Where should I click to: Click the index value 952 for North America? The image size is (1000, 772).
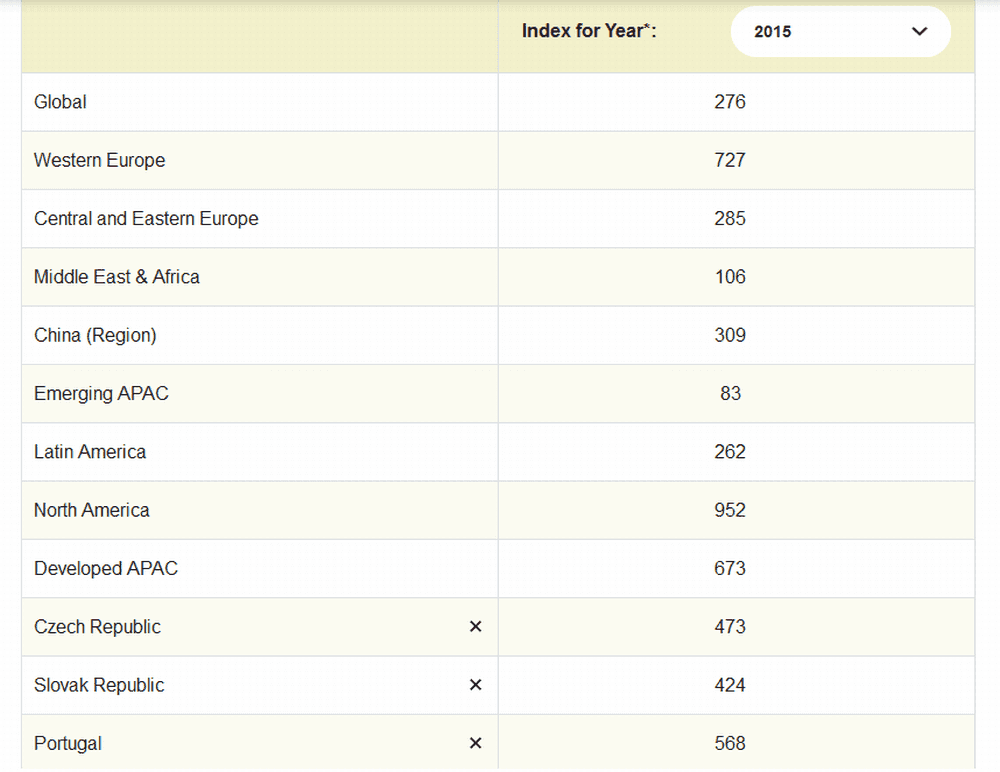pos(730,510)
